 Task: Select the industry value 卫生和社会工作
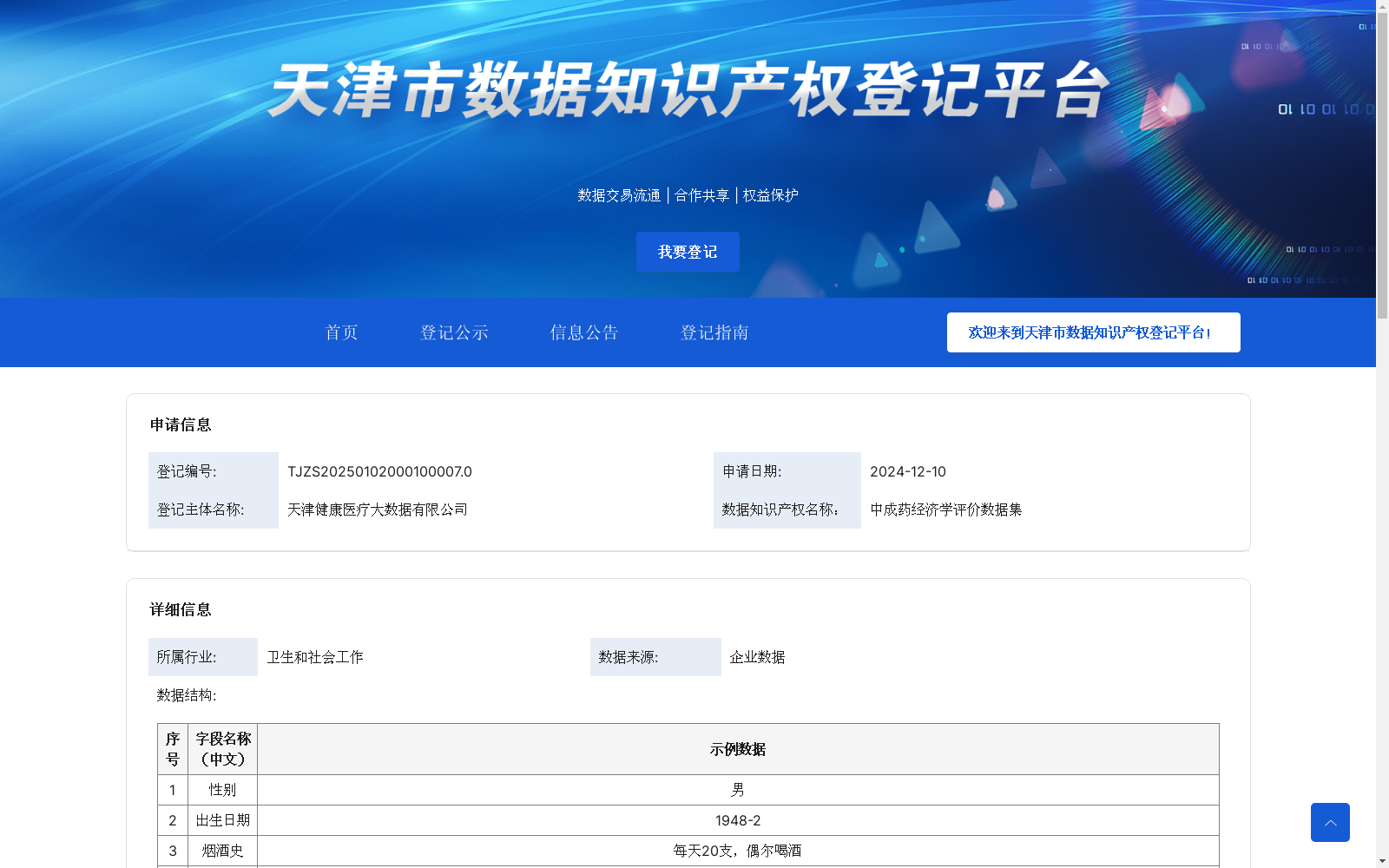315,657
